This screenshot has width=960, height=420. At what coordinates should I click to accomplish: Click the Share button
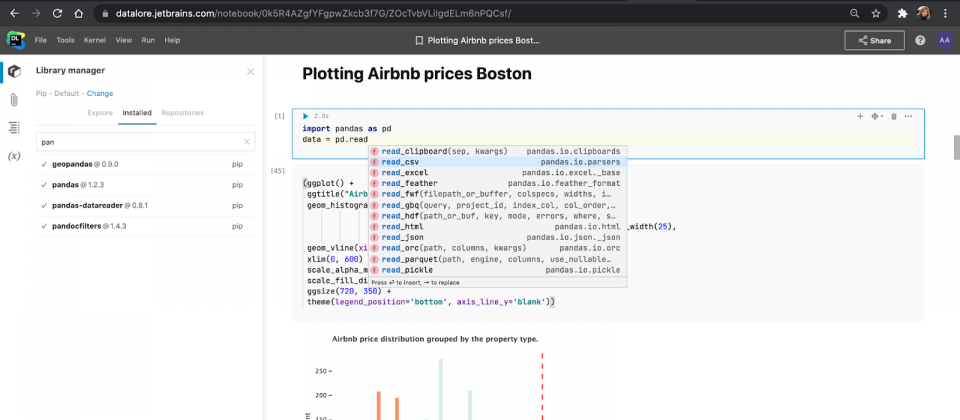(874, 40)
